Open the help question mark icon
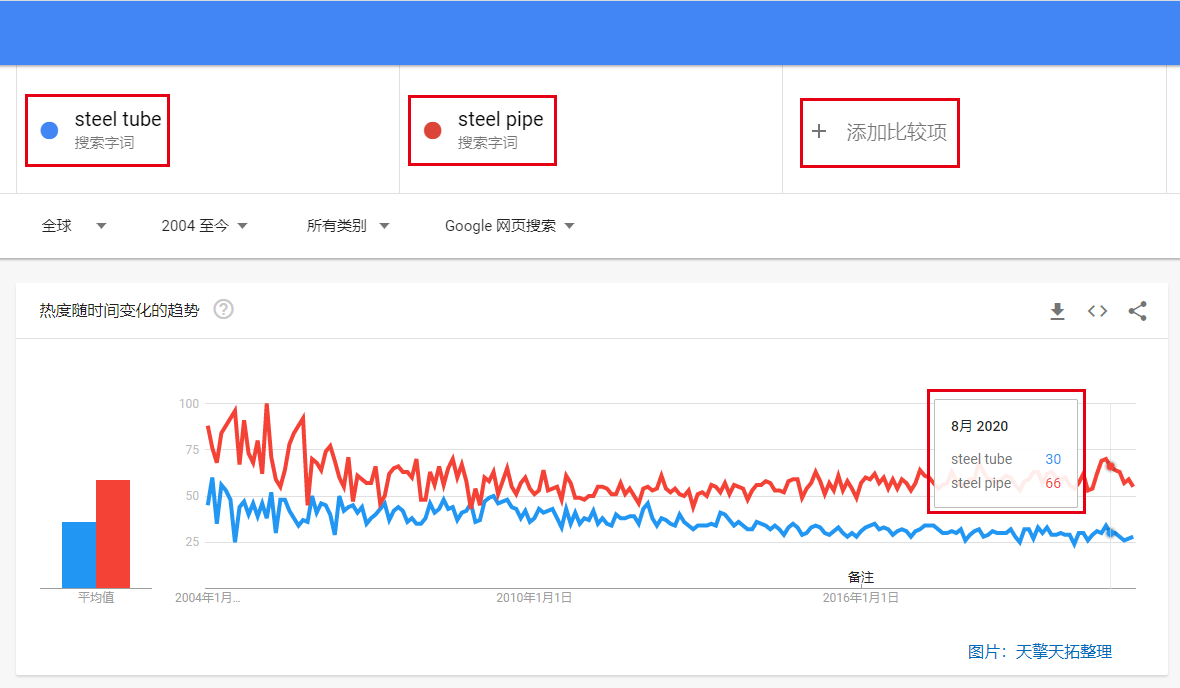 click(x=224, y=309)
